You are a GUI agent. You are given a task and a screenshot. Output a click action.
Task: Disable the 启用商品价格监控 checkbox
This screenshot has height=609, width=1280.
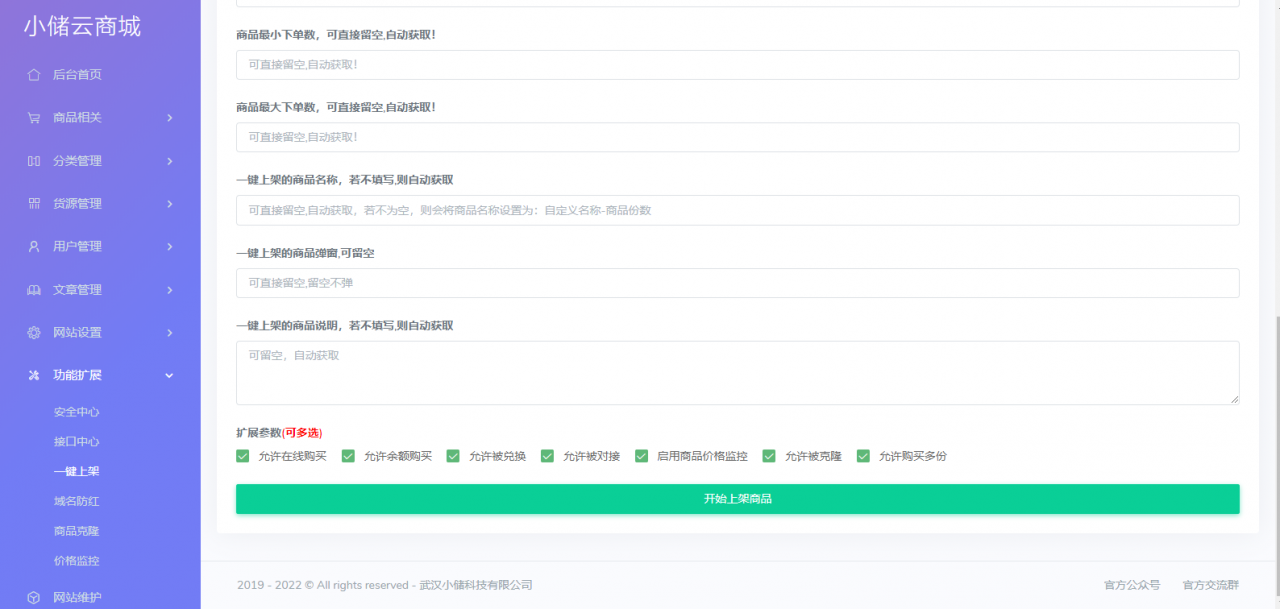tap(641, 455)
